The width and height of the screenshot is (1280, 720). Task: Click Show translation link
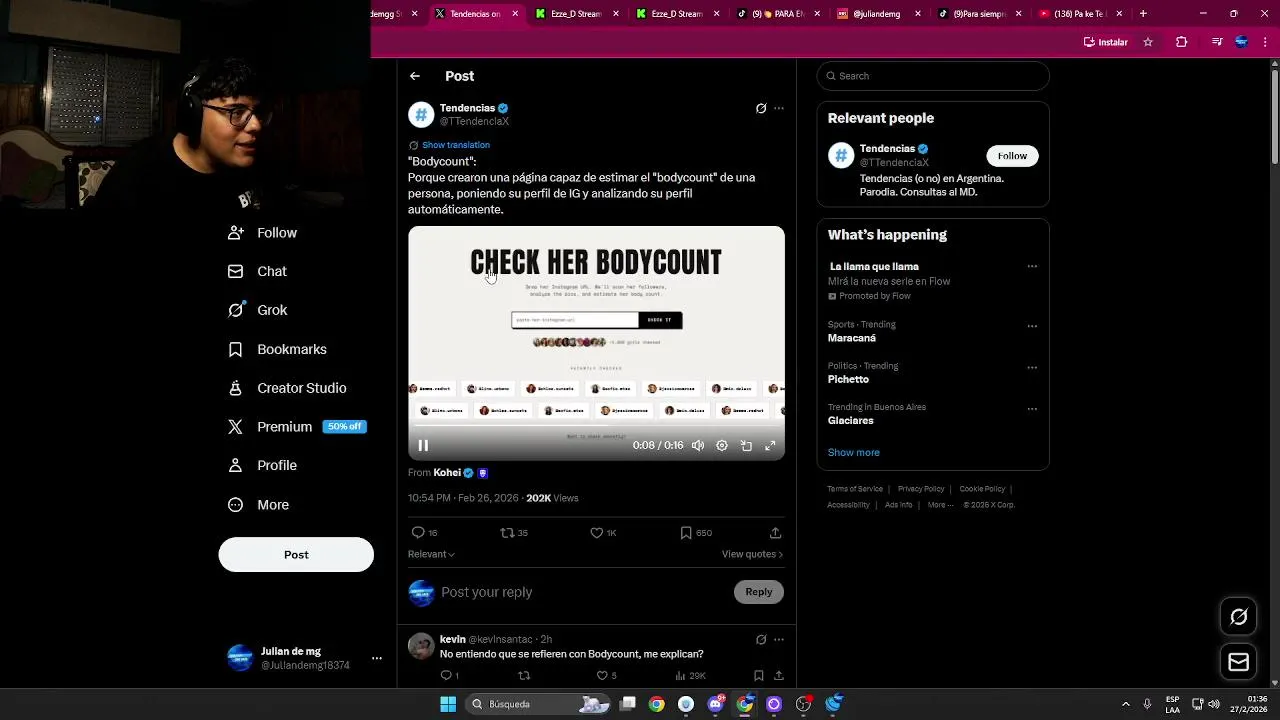456,145
